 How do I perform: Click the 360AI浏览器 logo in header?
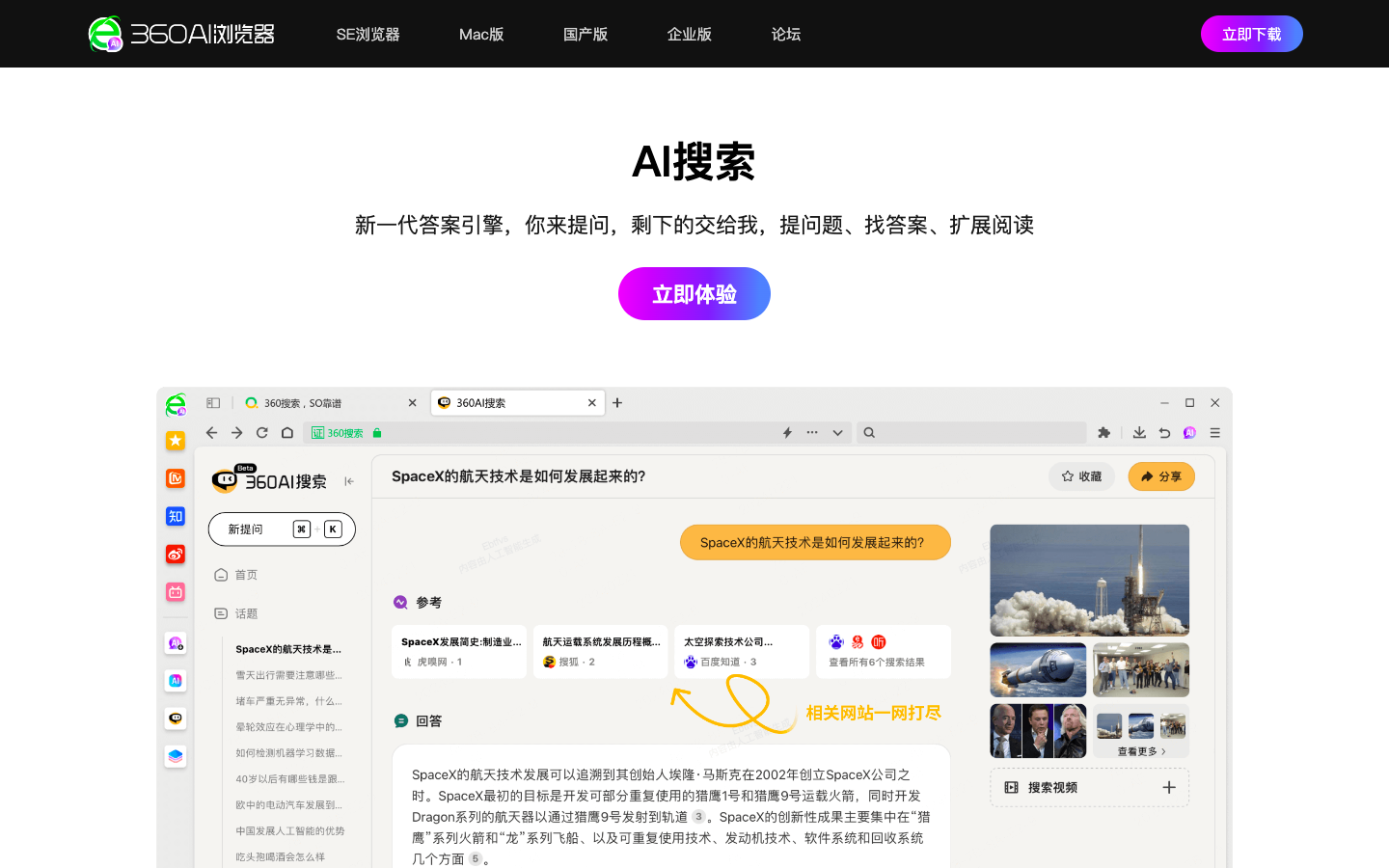tap(181, 34)
